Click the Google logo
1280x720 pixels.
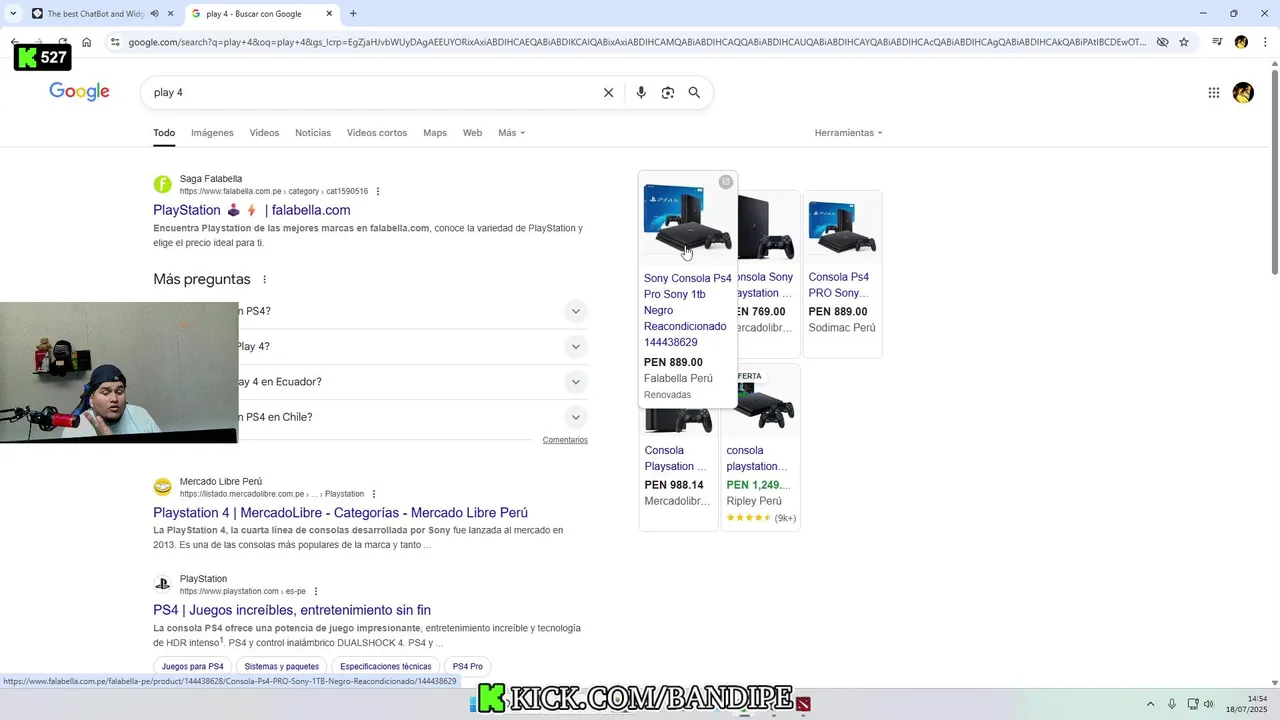[x=79, y=92]
